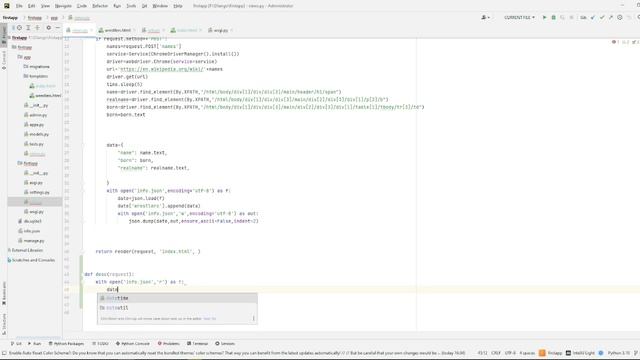The height and width of the screenshot is (360, 640).
Task: Open the Bookmarks tool window stripe button
Action: tap(4, 293)
